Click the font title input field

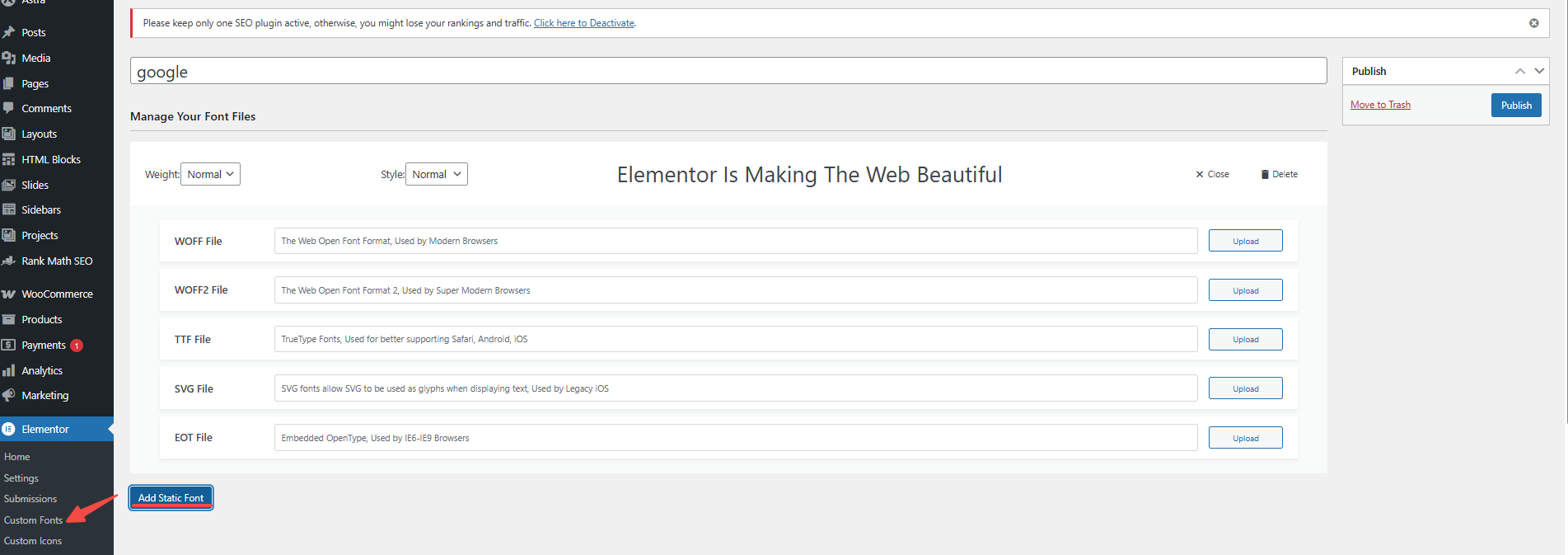click(728, 71)
